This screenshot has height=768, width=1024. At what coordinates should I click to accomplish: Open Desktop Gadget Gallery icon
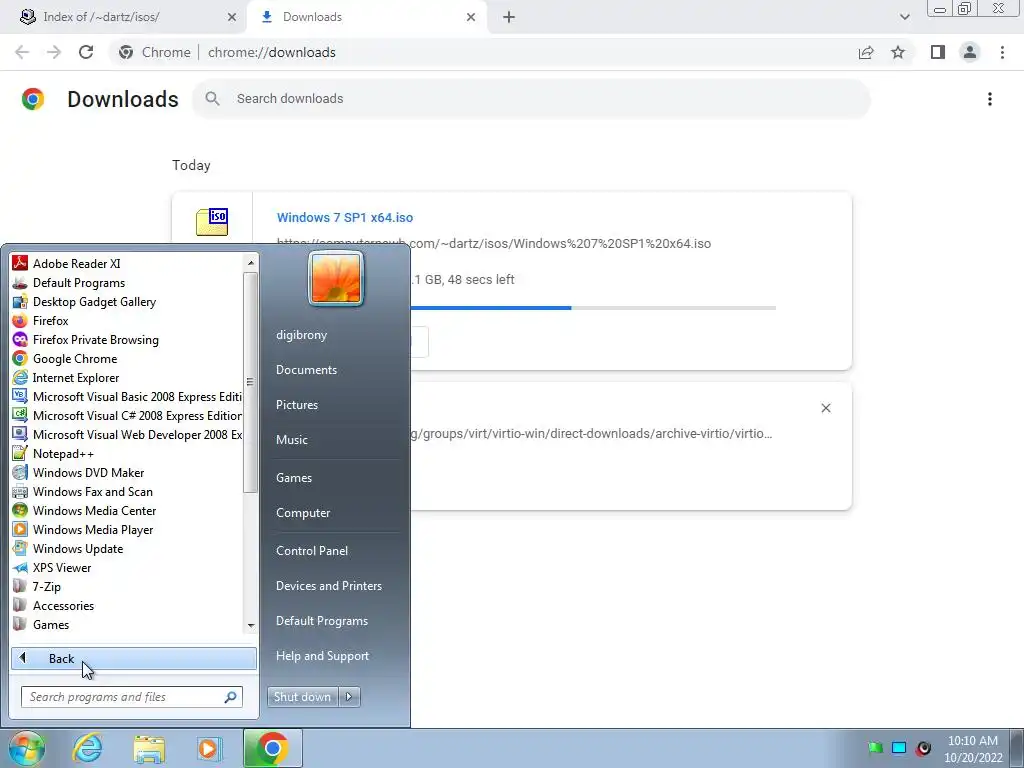pyautogui.click(x=20, y=301)
